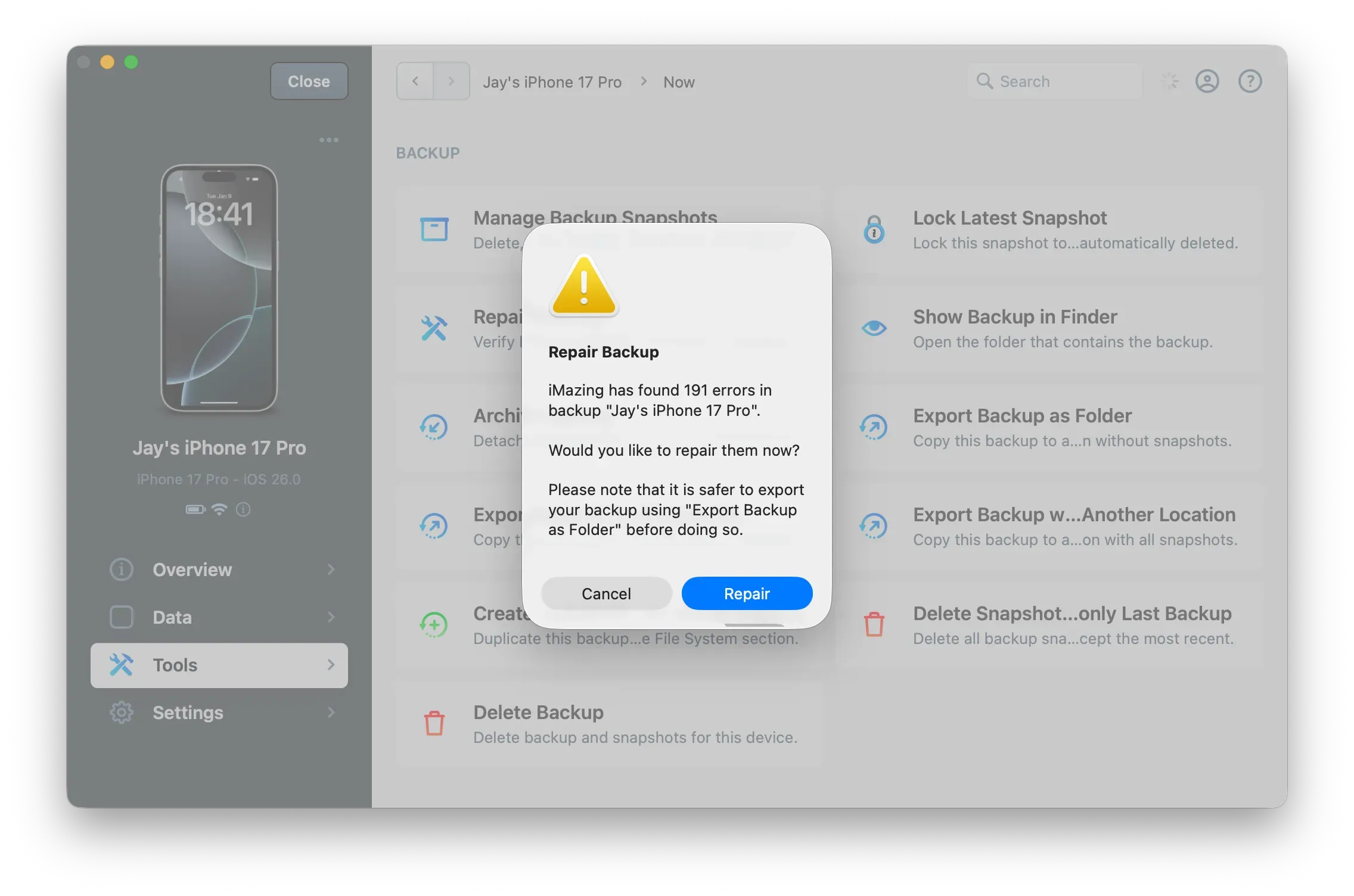Click the Show Backup in Finder eye icon

coord(874,328)
